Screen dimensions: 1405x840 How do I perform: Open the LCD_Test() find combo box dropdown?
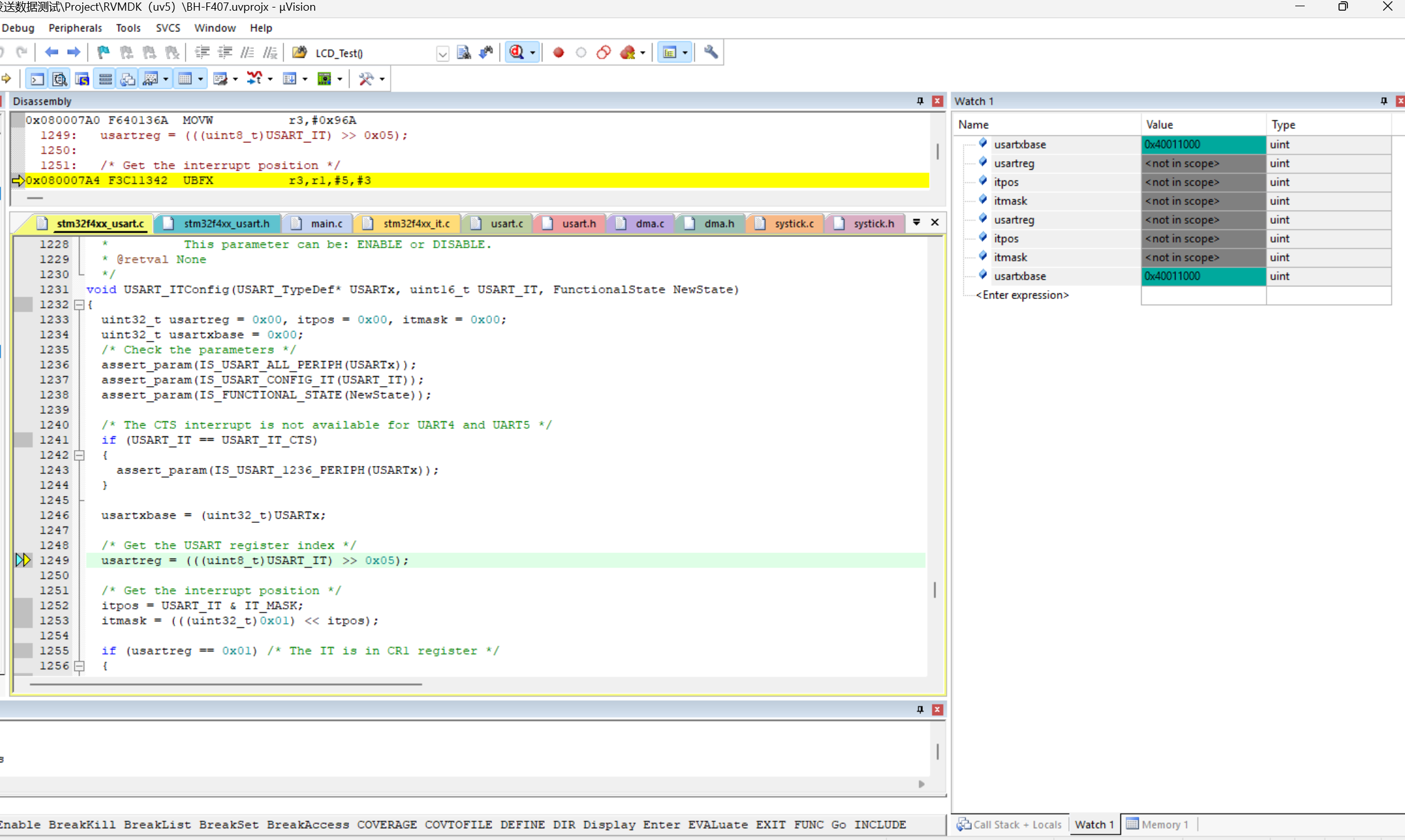tap(443, 54)
